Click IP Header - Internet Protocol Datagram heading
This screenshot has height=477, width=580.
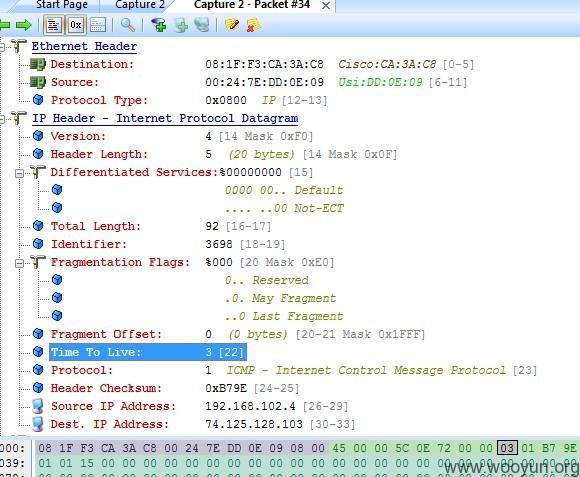pos(165,119)
